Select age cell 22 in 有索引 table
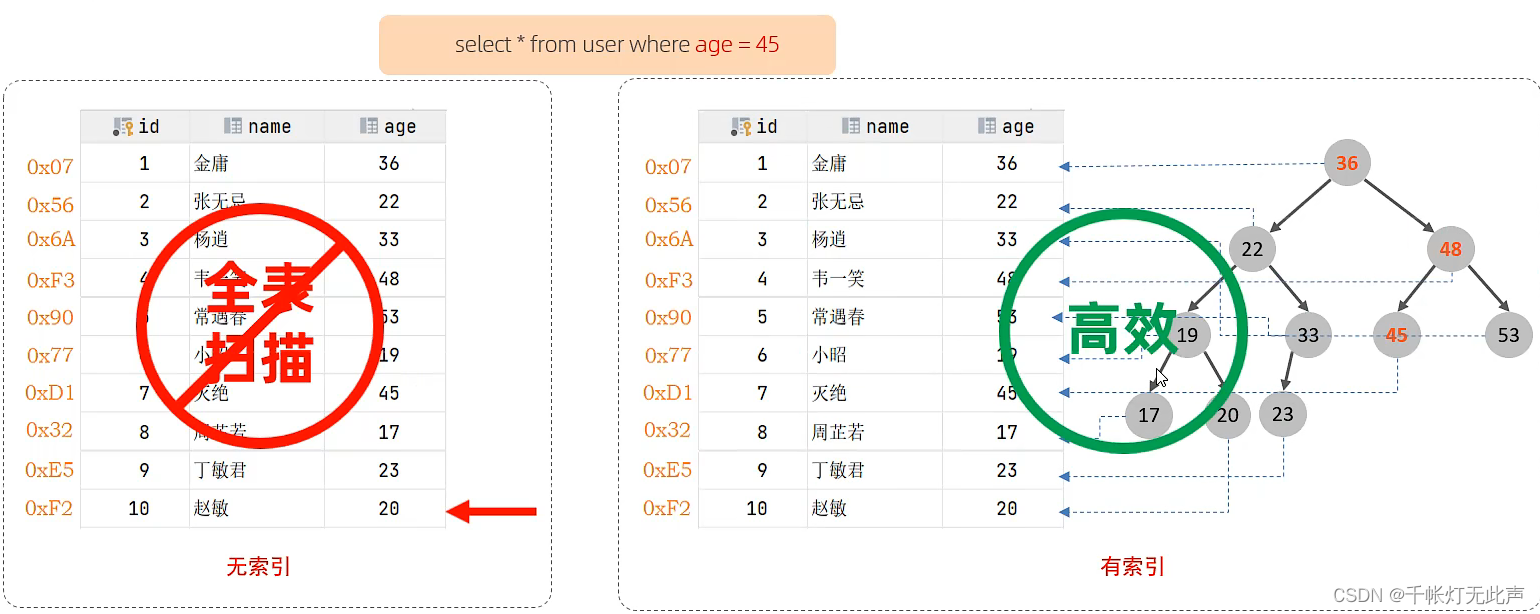 1003,201
